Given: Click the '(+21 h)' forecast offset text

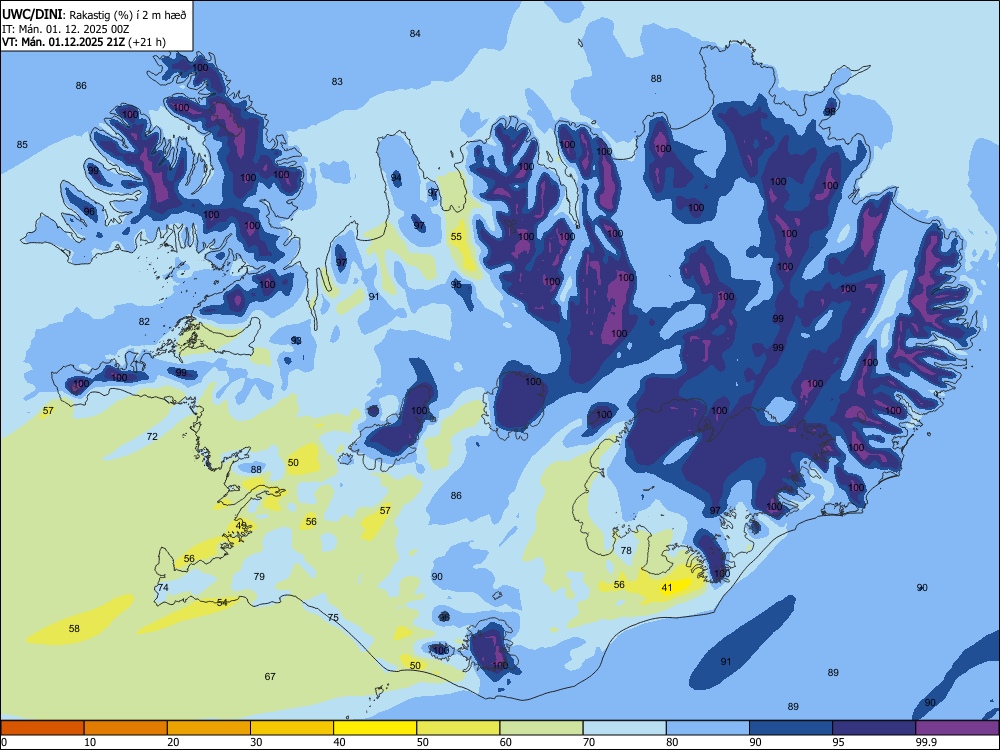Looking at the screenshot, I should (x=147, y=42).
